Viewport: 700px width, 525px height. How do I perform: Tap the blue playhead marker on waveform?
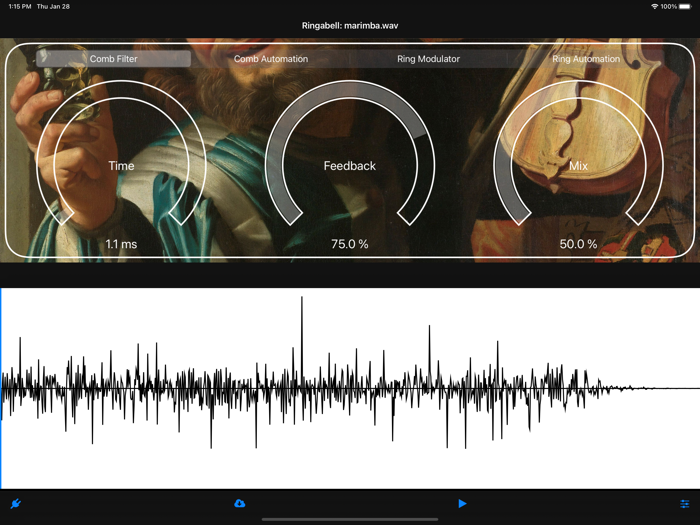[1, 388]
